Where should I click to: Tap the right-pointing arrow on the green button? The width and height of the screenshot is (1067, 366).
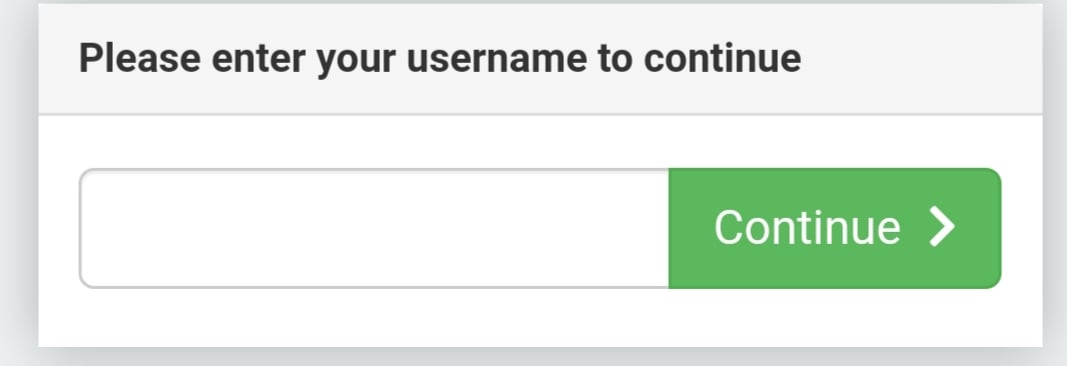942,227
